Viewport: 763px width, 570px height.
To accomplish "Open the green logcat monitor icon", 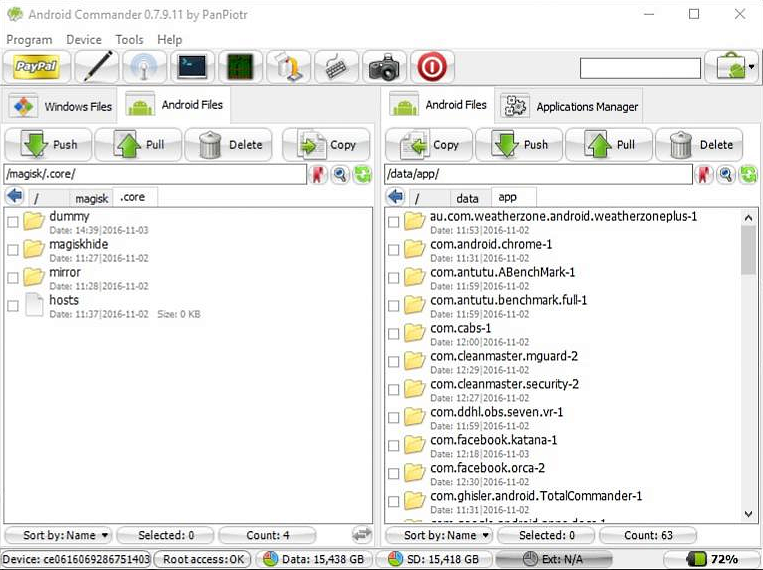I will pyautogui.click(x=240, y=66).
